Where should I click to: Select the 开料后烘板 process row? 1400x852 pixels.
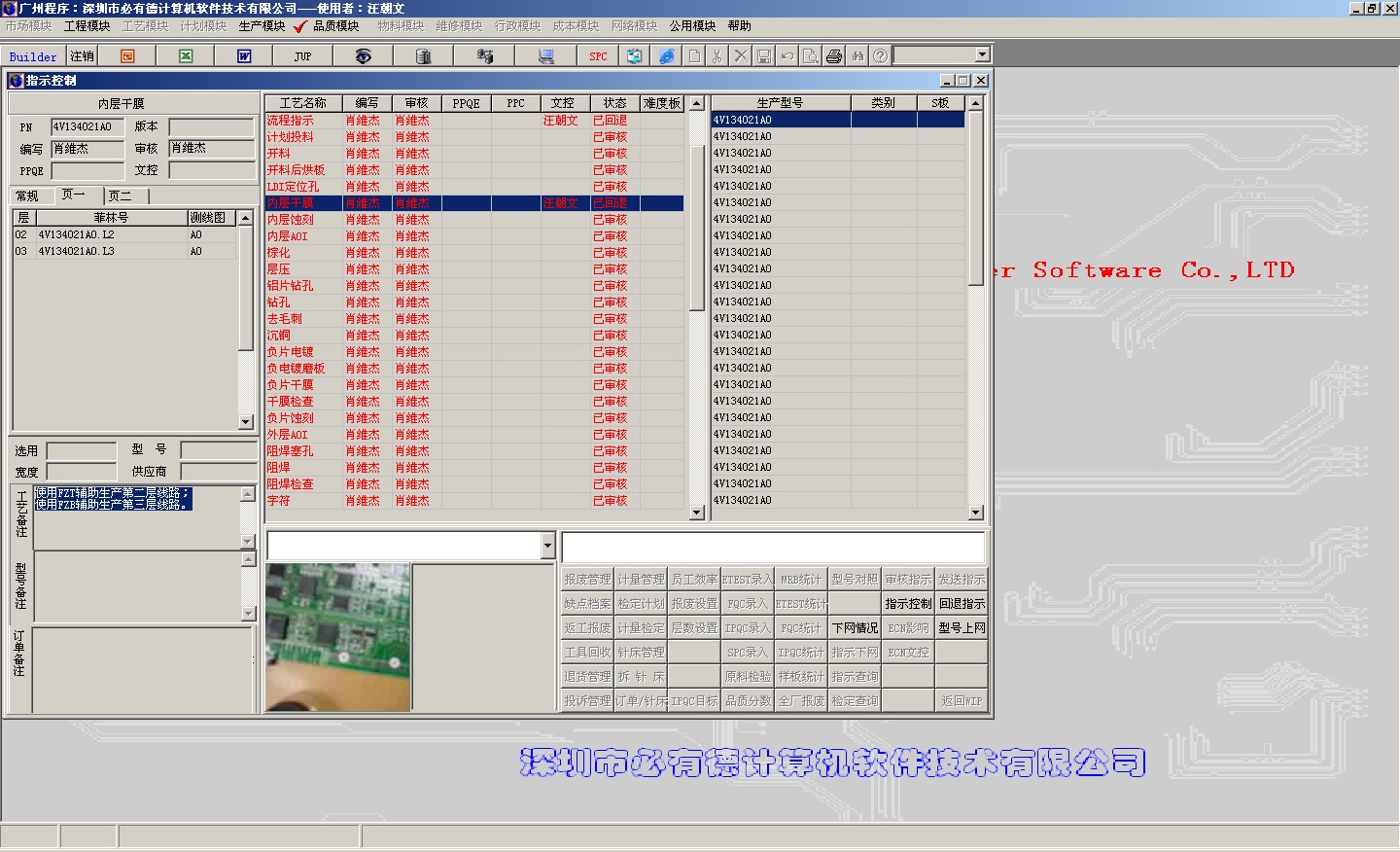(474, 170)
